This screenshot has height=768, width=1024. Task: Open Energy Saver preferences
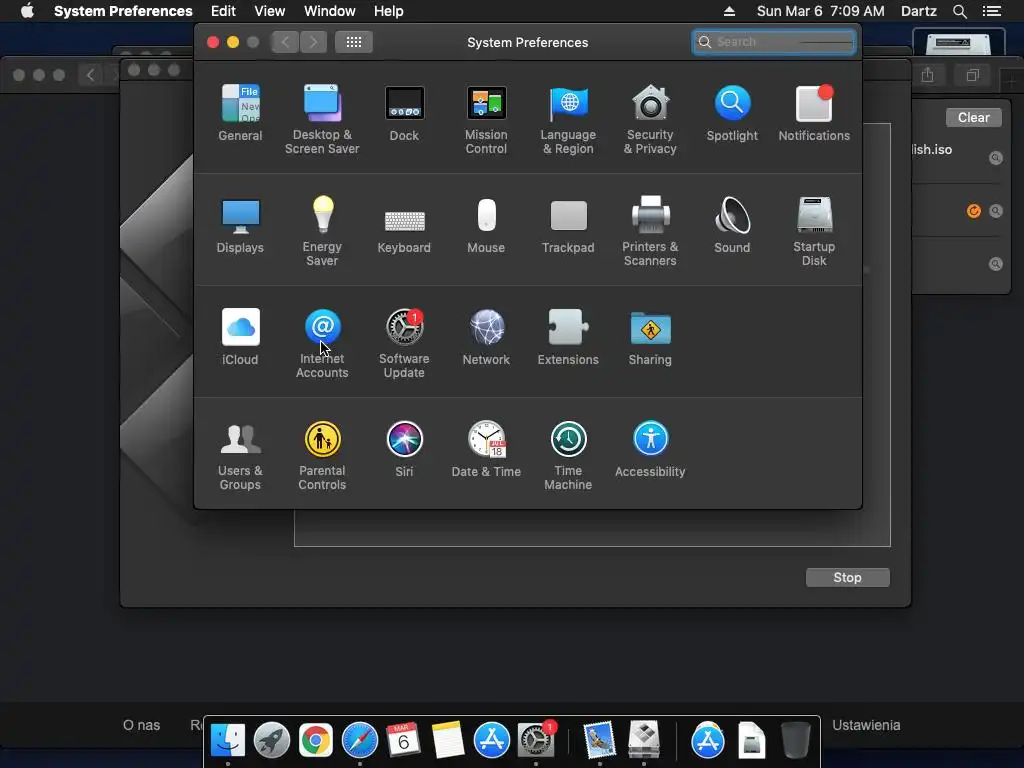click(x=322, y=231)
